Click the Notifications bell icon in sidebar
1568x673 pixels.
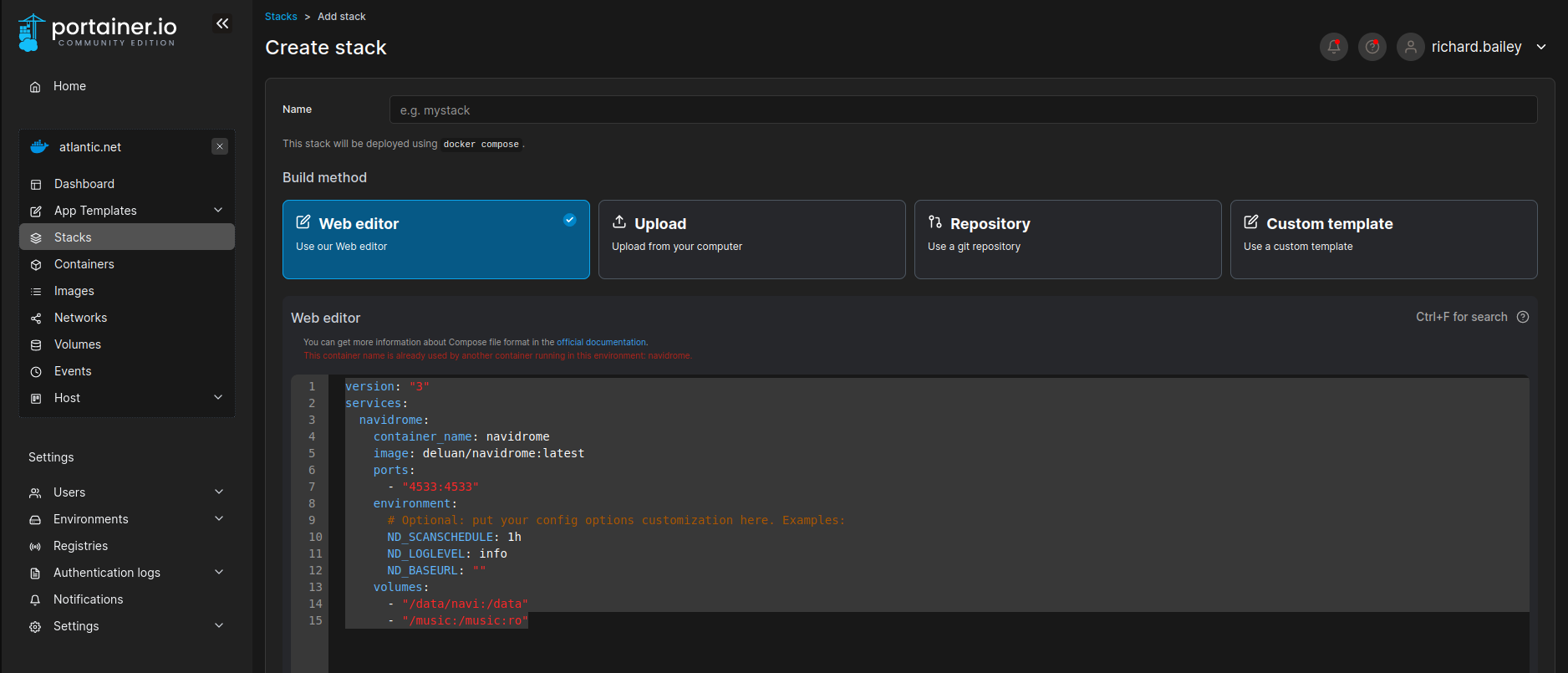pyautogui.click(x=35, y=600)
